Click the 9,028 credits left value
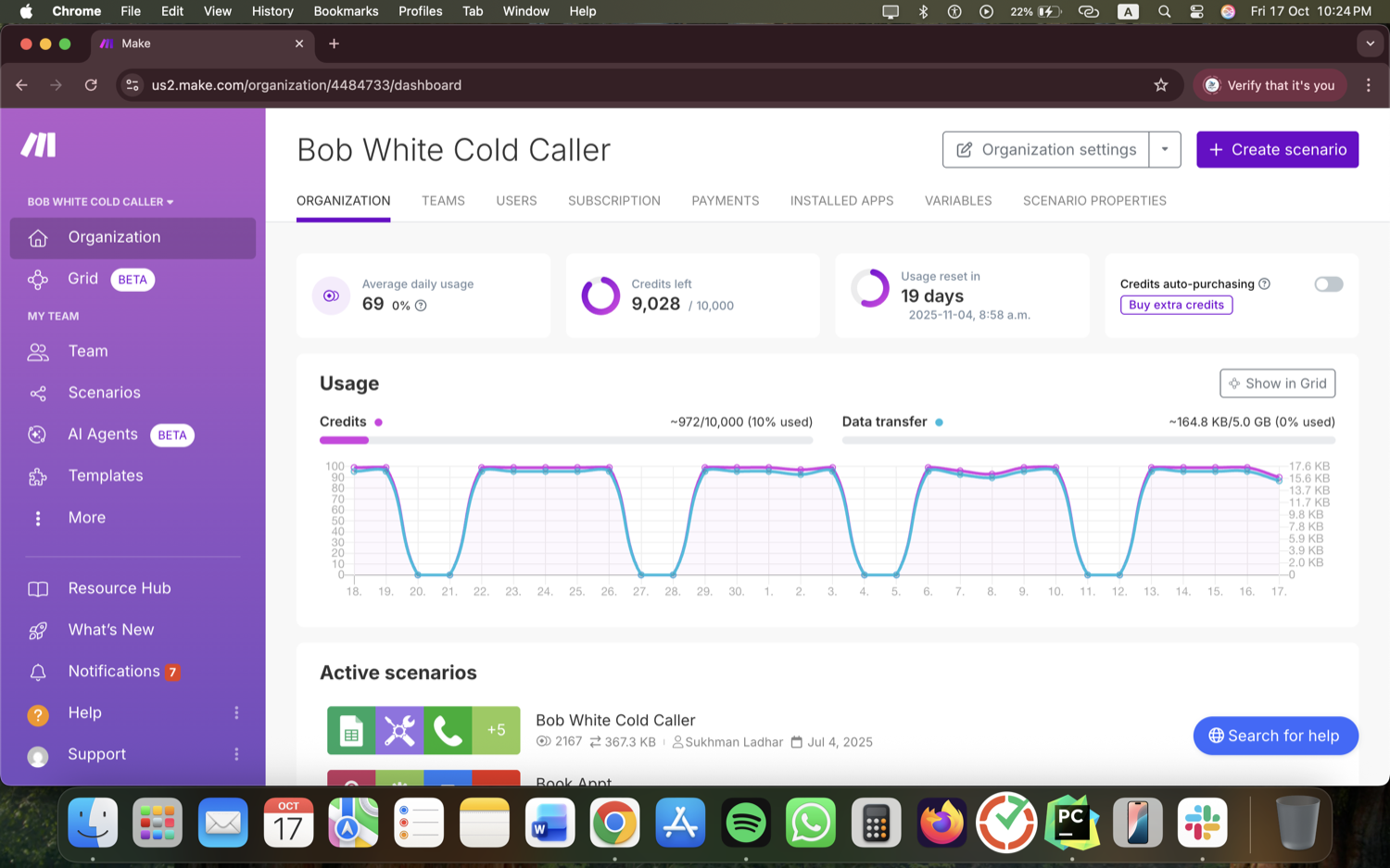The height and width of the screenshot is (868, 1390). tap(656, 304)
